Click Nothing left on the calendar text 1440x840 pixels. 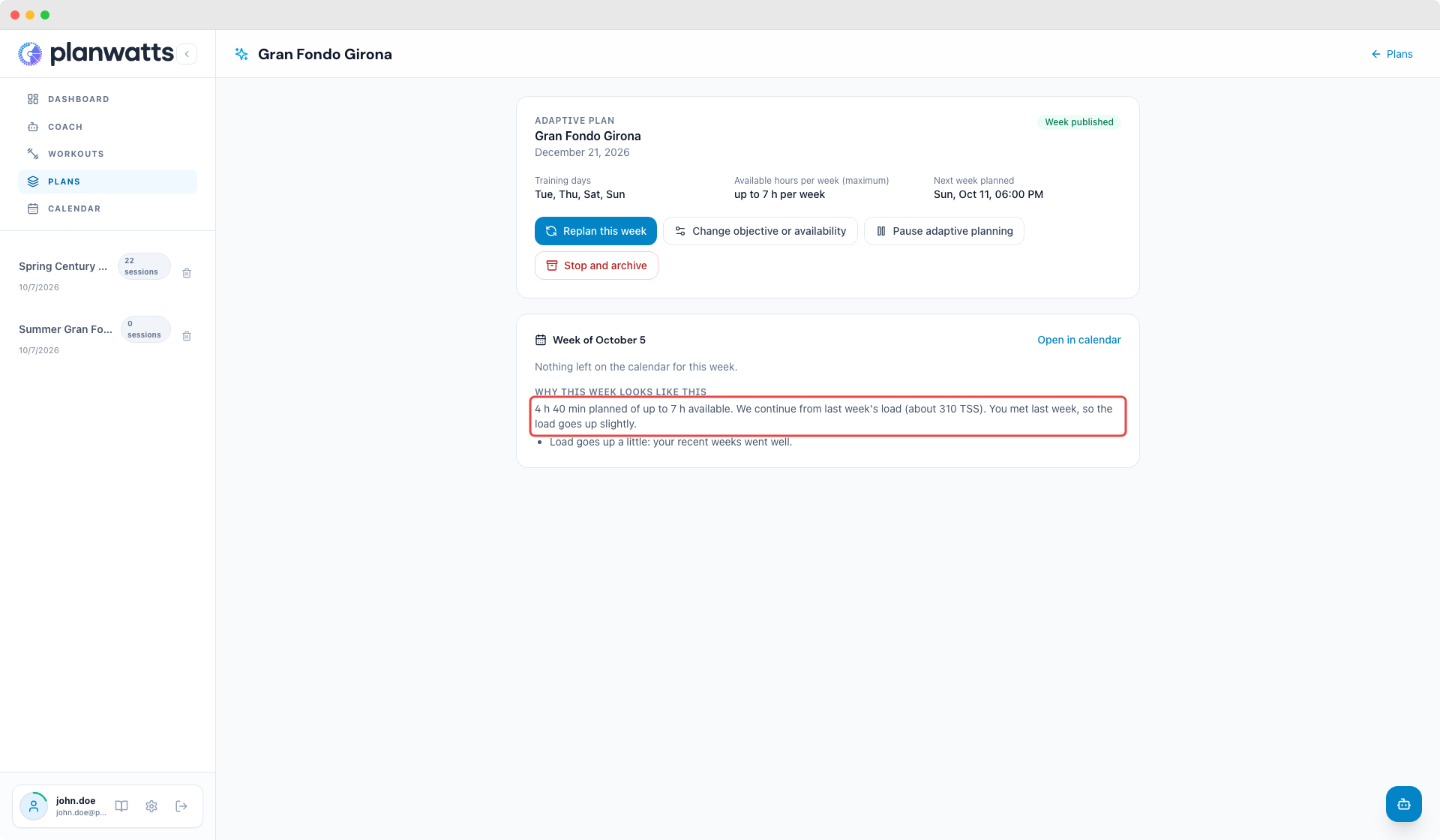(636, 367)
